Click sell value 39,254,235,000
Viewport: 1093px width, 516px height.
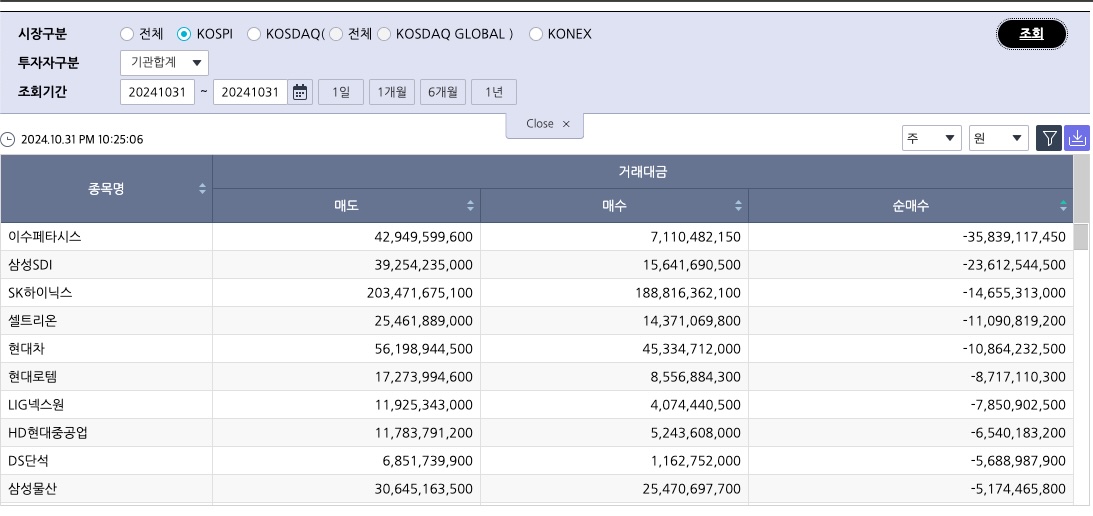coord(423,265)
